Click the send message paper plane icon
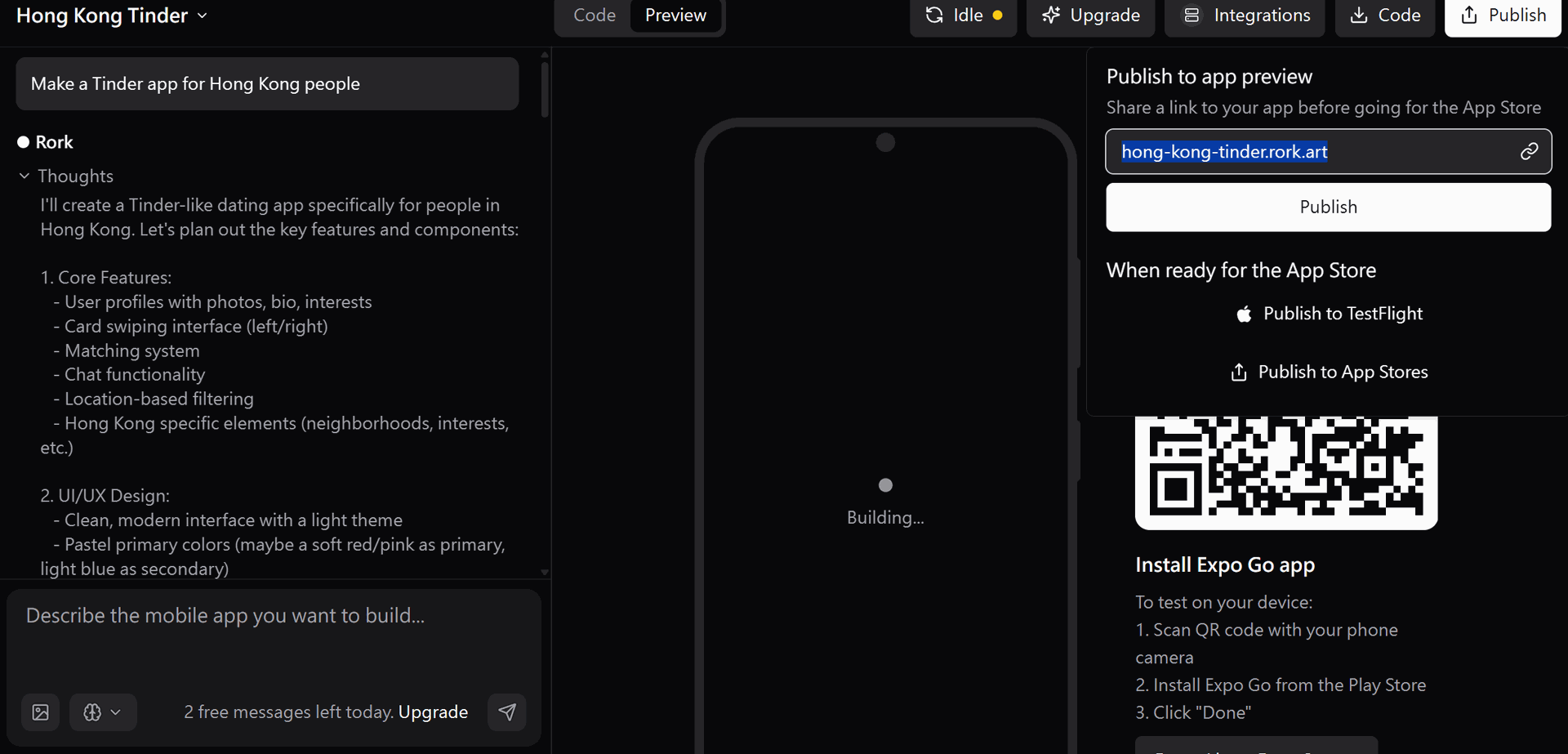The height and width of the screenshot is (754, 1568). point(507,712)
